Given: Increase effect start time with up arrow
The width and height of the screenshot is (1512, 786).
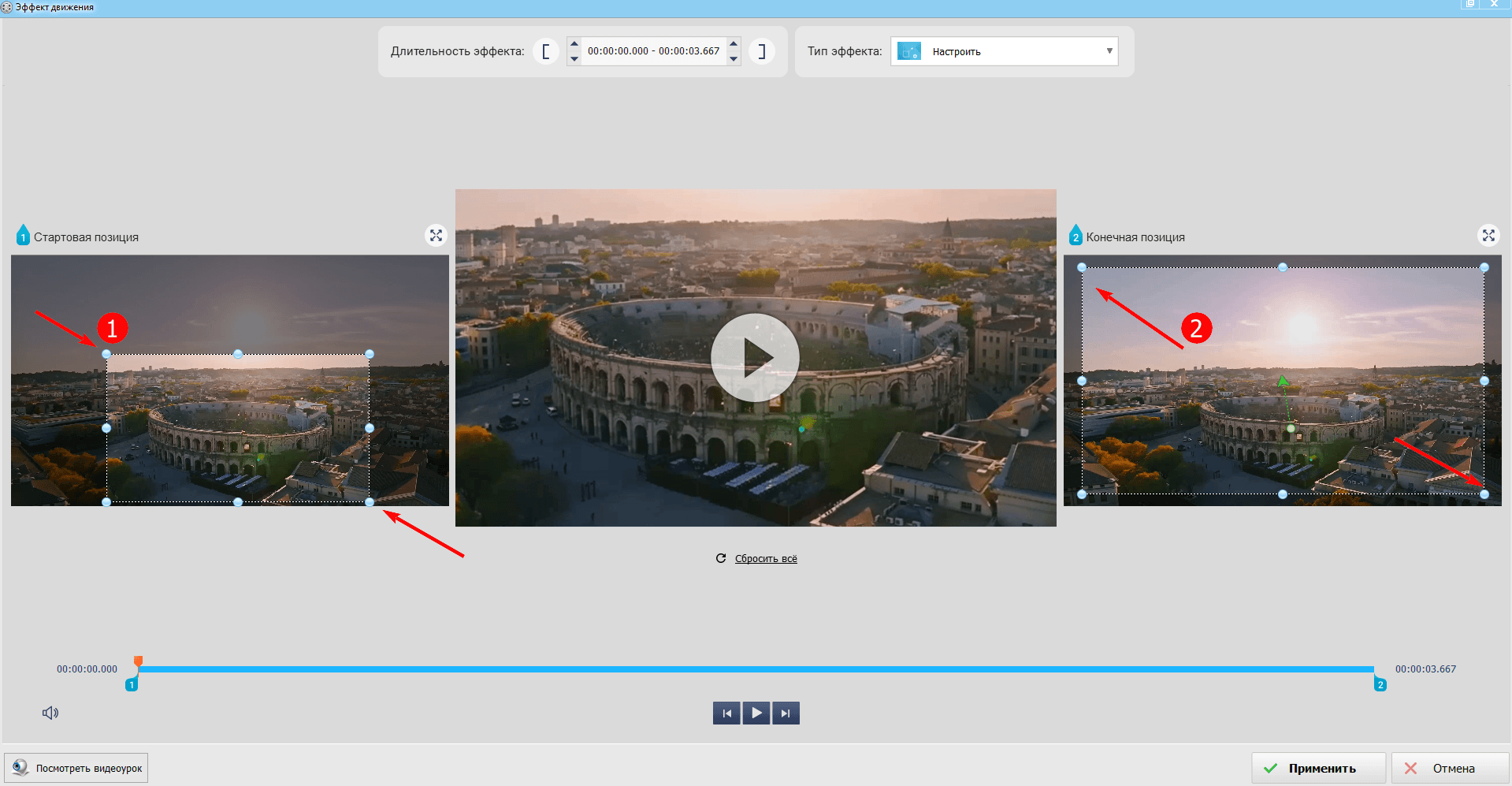Looking at the screenshot, I should coord(574,44).
